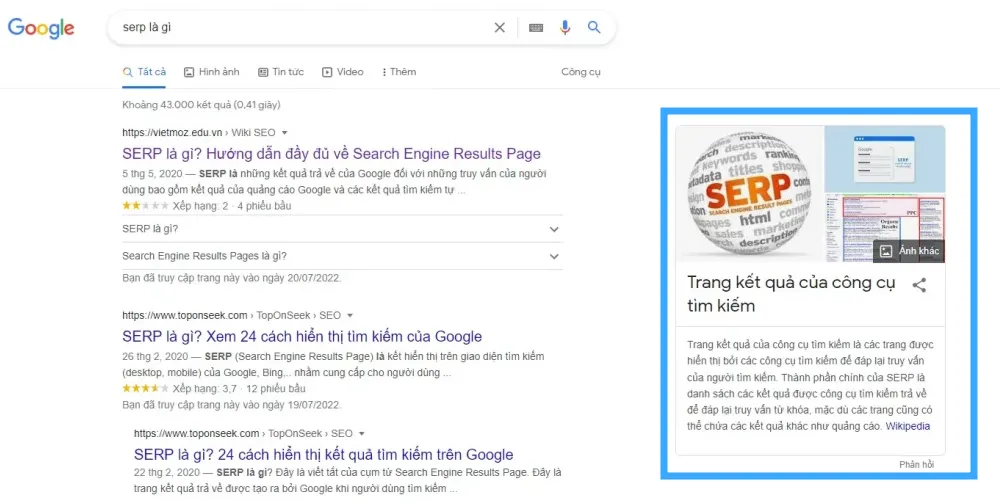This screenshot has width=1000, height=503.
Task: Switch to the "Hình ảnh" tab
Action: click(x=212, y=72)
